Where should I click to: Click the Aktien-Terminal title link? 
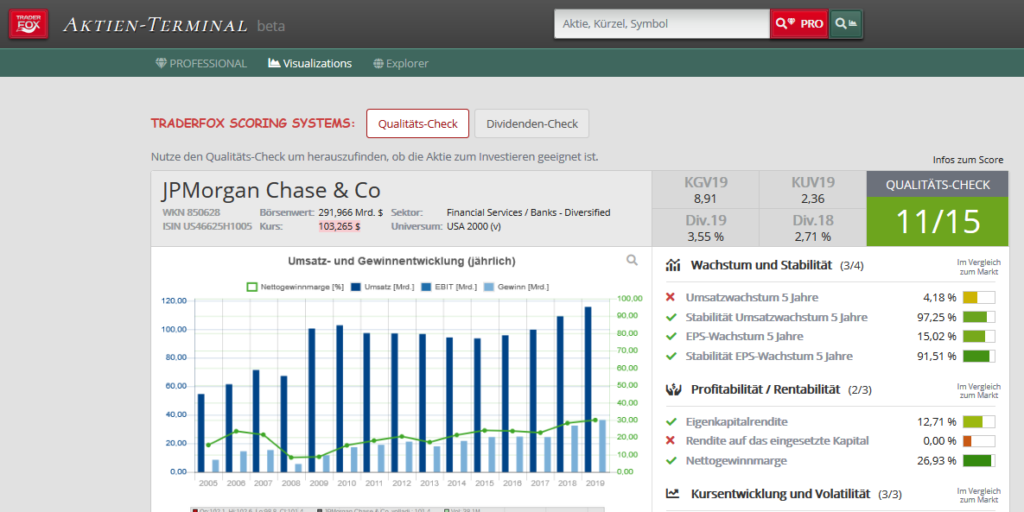(x=155, y=25)
